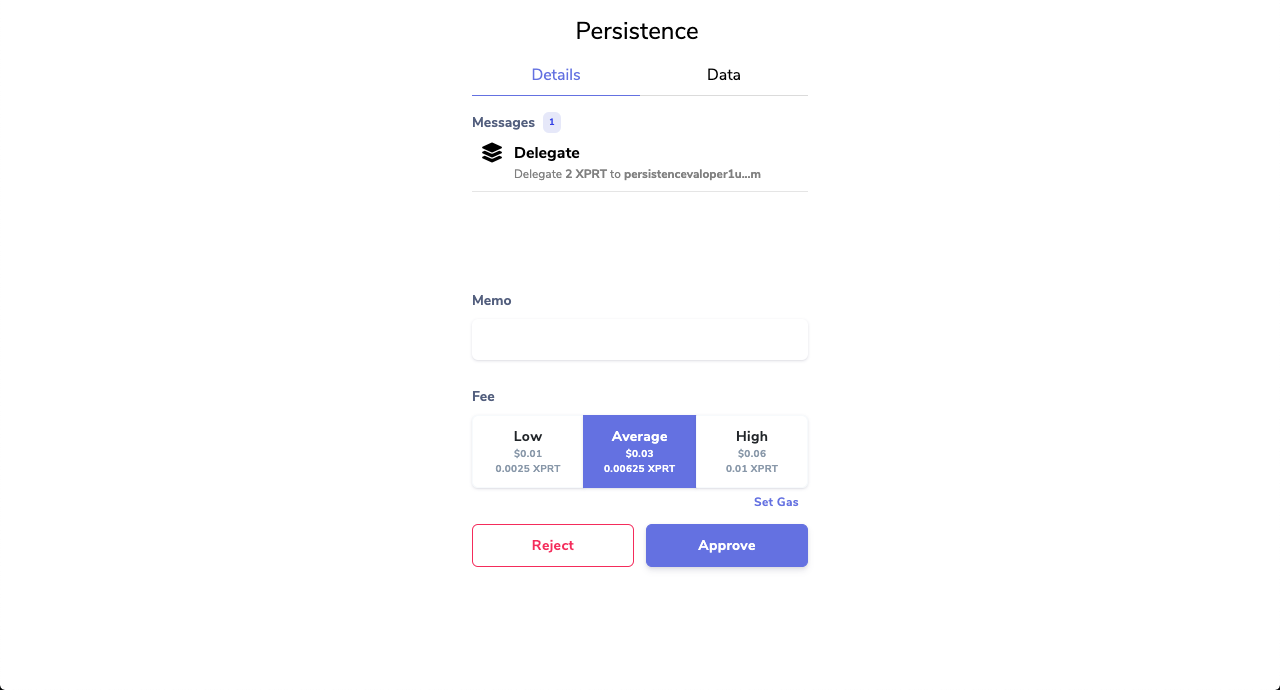Image resolution: width=1280 pixels, height=690 pixels.
Task: Click the Fee section label
Action: 483,396
